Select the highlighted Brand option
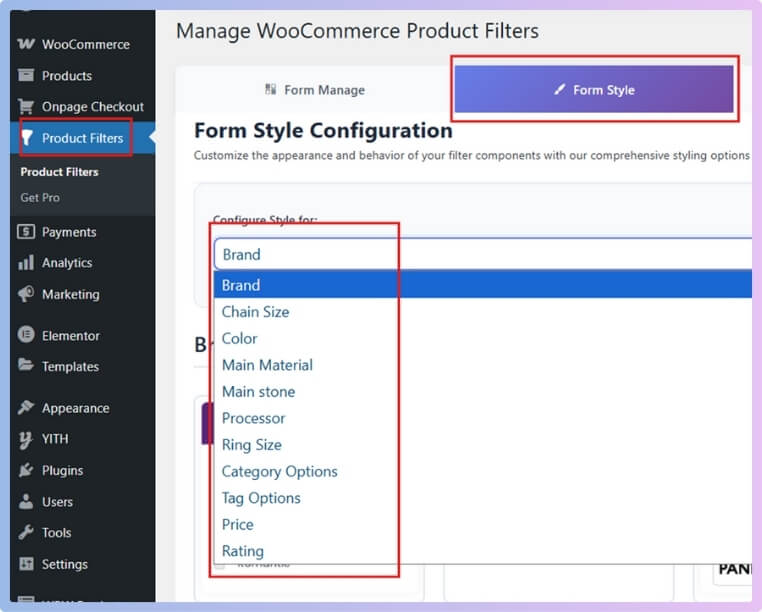Screen dimensions: 762x612 pos(483,285)
